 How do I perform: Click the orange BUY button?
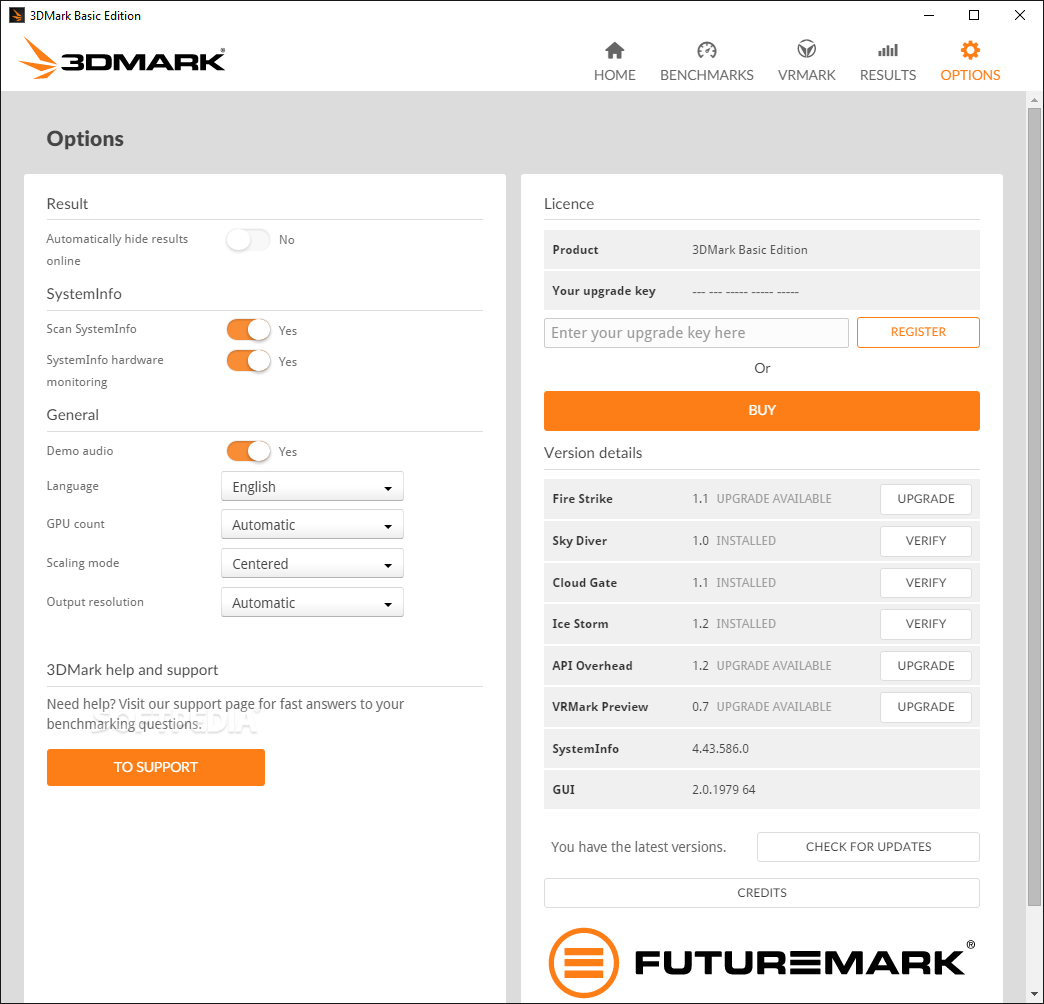[762, 411]
